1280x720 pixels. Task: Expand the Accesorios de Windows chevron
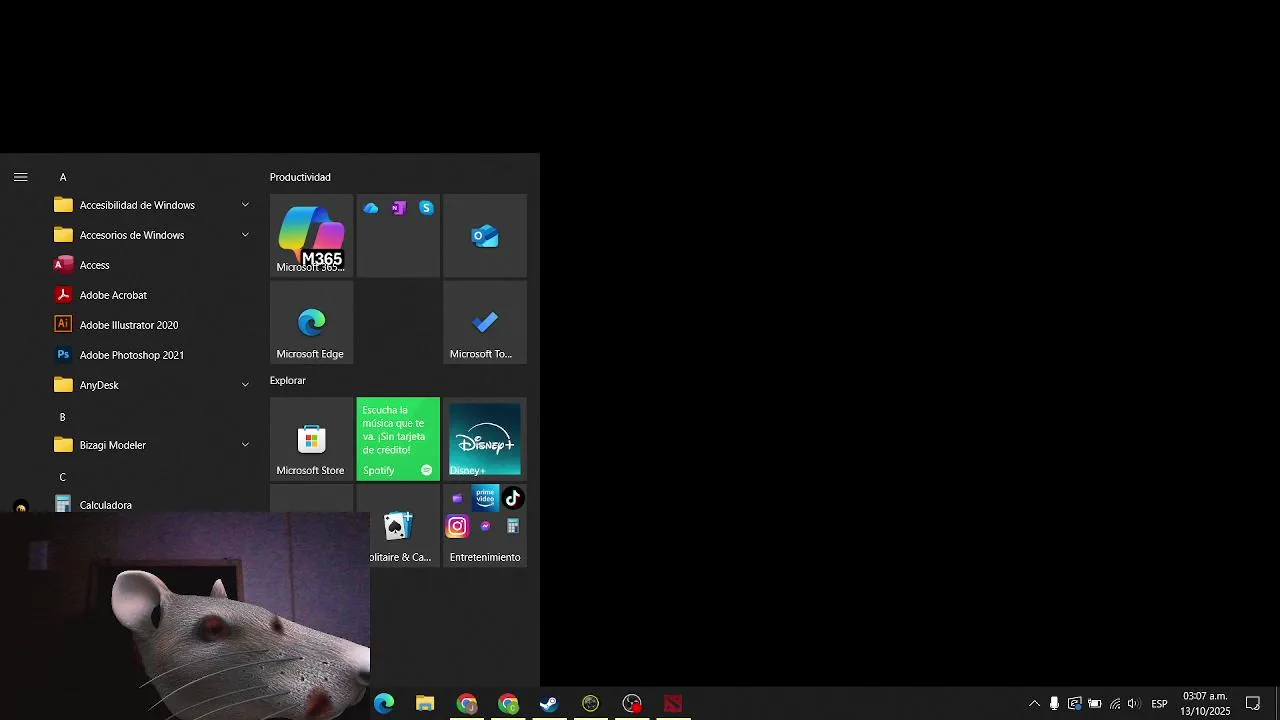click(245, 235)
